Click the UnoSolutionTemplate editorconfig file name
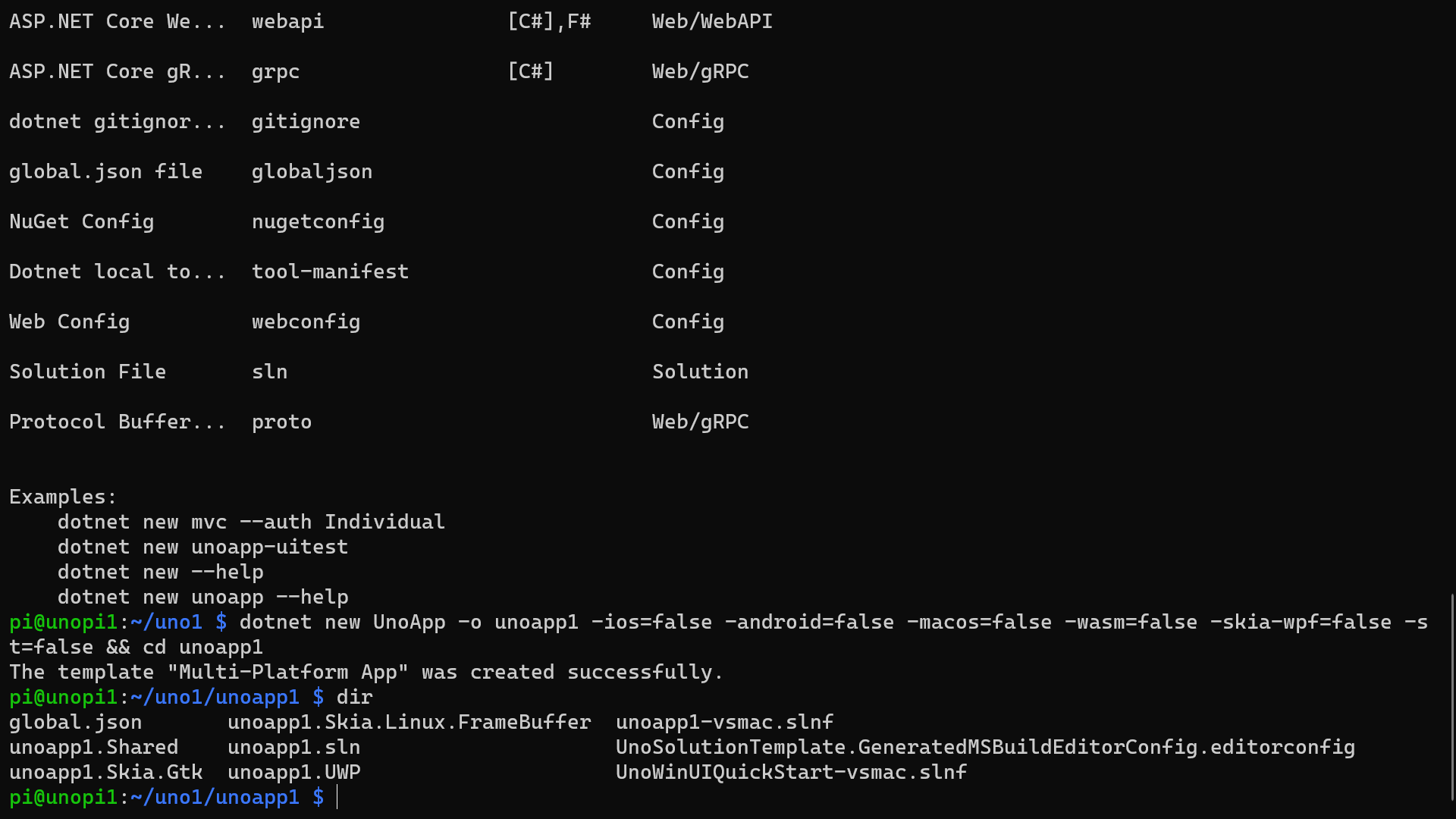The width and height of the screenshot is (1456, 819). (985, 747)
